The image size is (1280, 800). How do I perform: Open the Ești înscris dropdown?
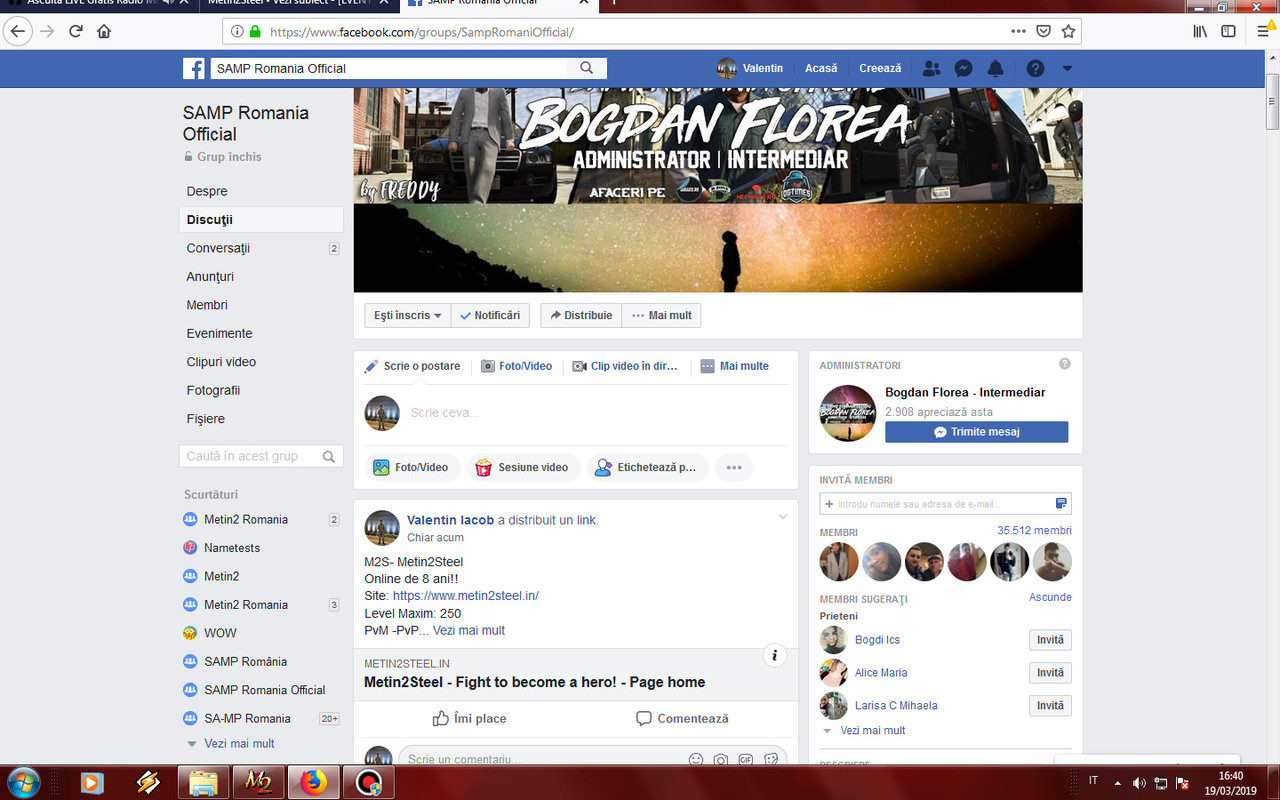408,315
